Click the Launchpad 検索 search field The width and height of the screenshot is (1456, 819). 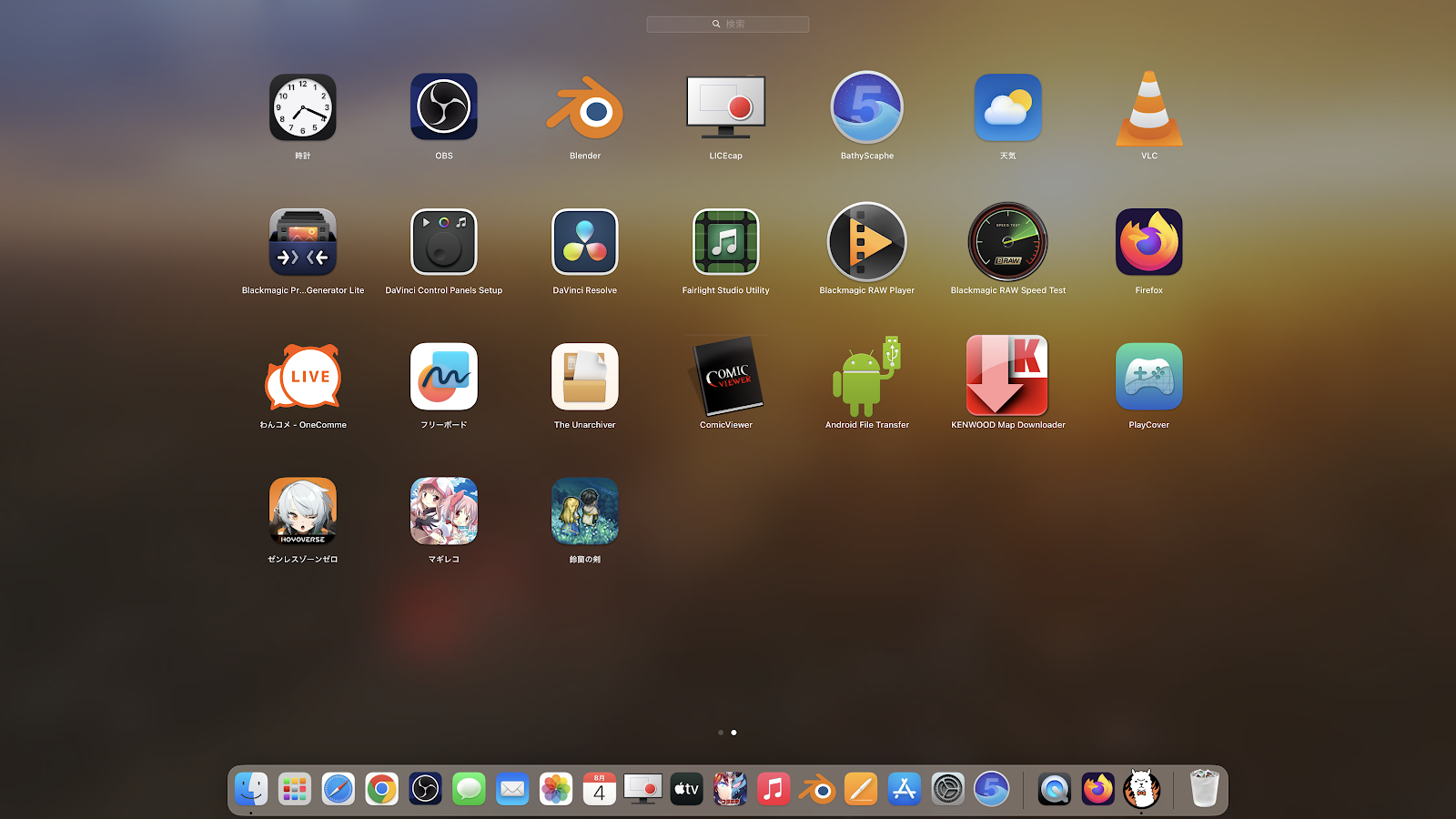[x=728, y=25]
